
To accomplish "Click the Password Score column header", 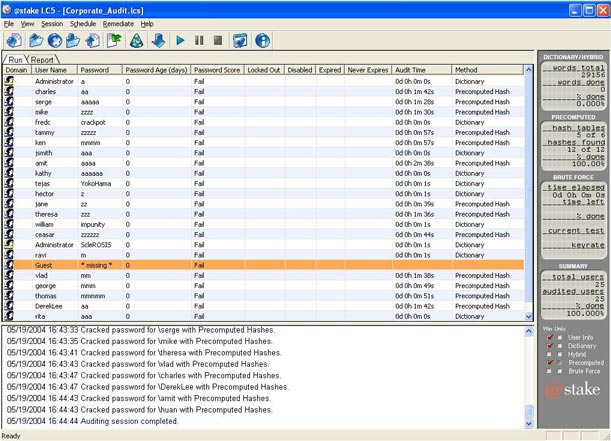I will coord(216,71).
